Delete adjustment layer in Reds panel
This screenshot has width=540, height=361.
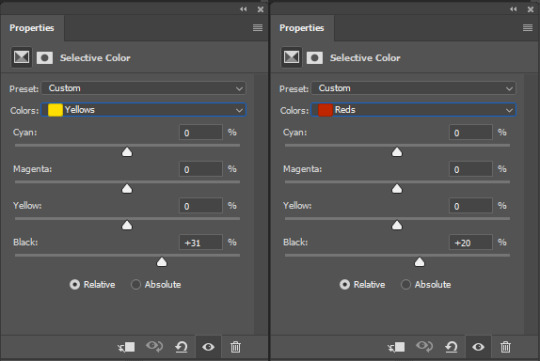pyautogui.click(x=506, y=347)
